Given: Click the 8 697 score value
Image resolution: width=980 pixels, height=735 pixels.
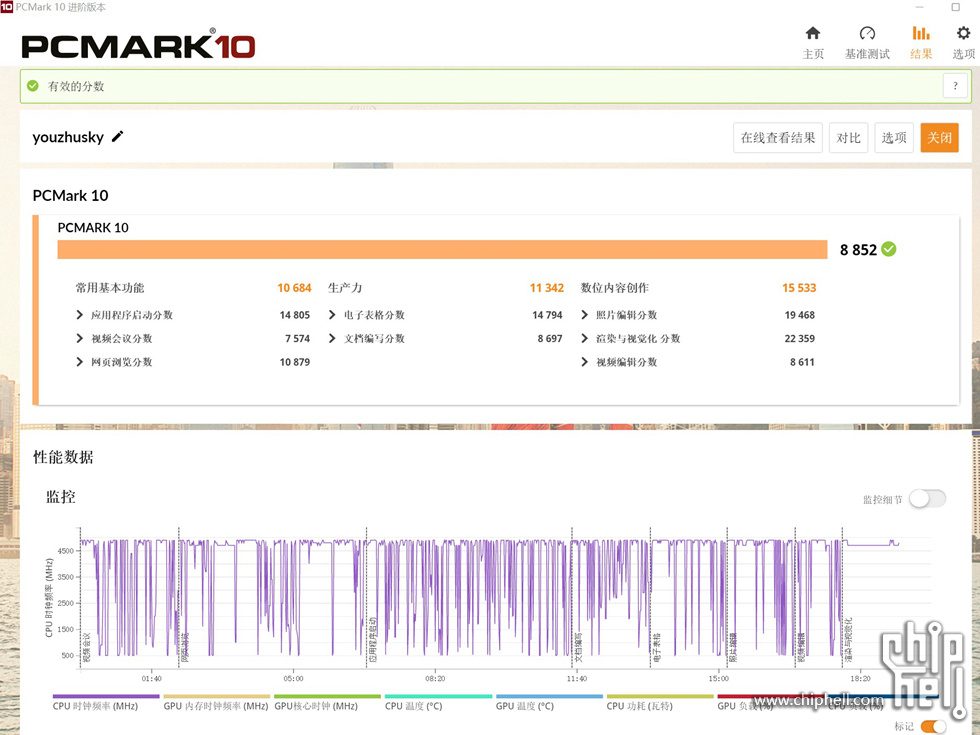Looking at the screenshot, I should 549,338.
